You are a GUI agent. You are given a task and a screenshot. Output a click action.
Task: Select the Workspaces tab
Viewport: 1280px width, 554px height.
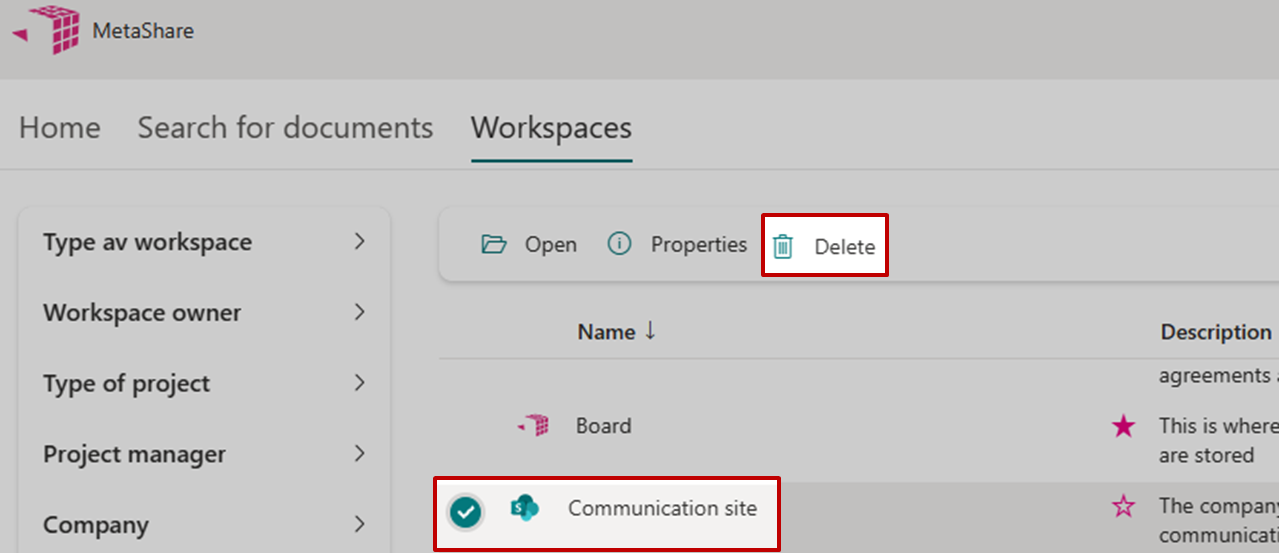551,128
